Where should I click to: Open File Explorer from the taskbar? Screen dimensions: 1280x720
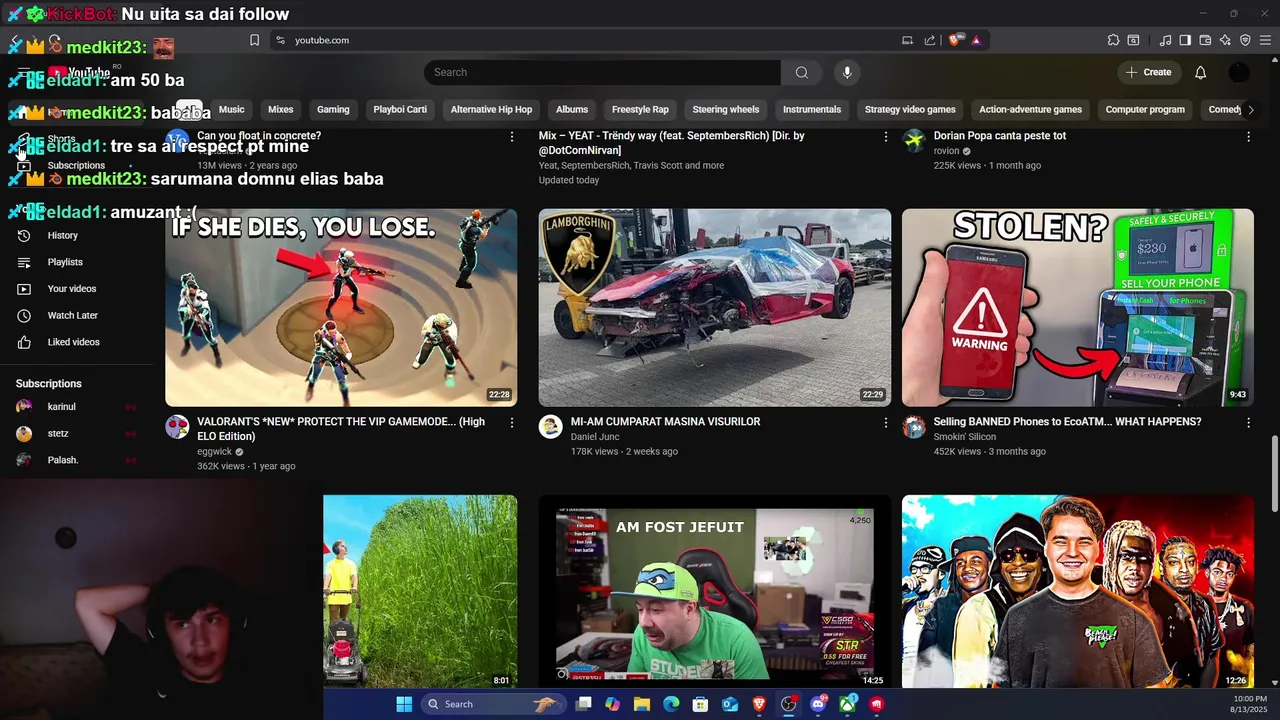tap(642, 704)
